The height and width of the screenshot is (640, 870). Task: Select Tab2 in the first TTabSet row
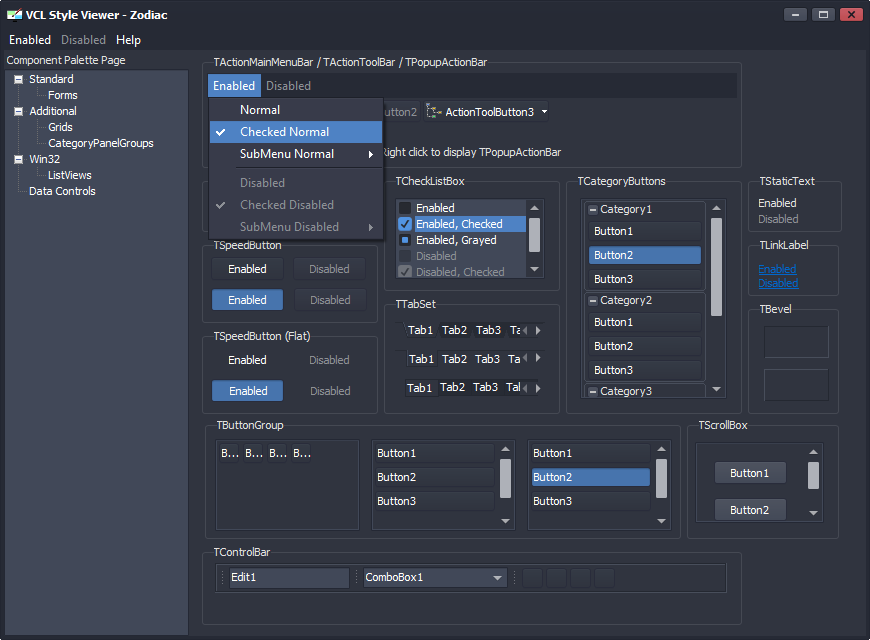point(454,330)
